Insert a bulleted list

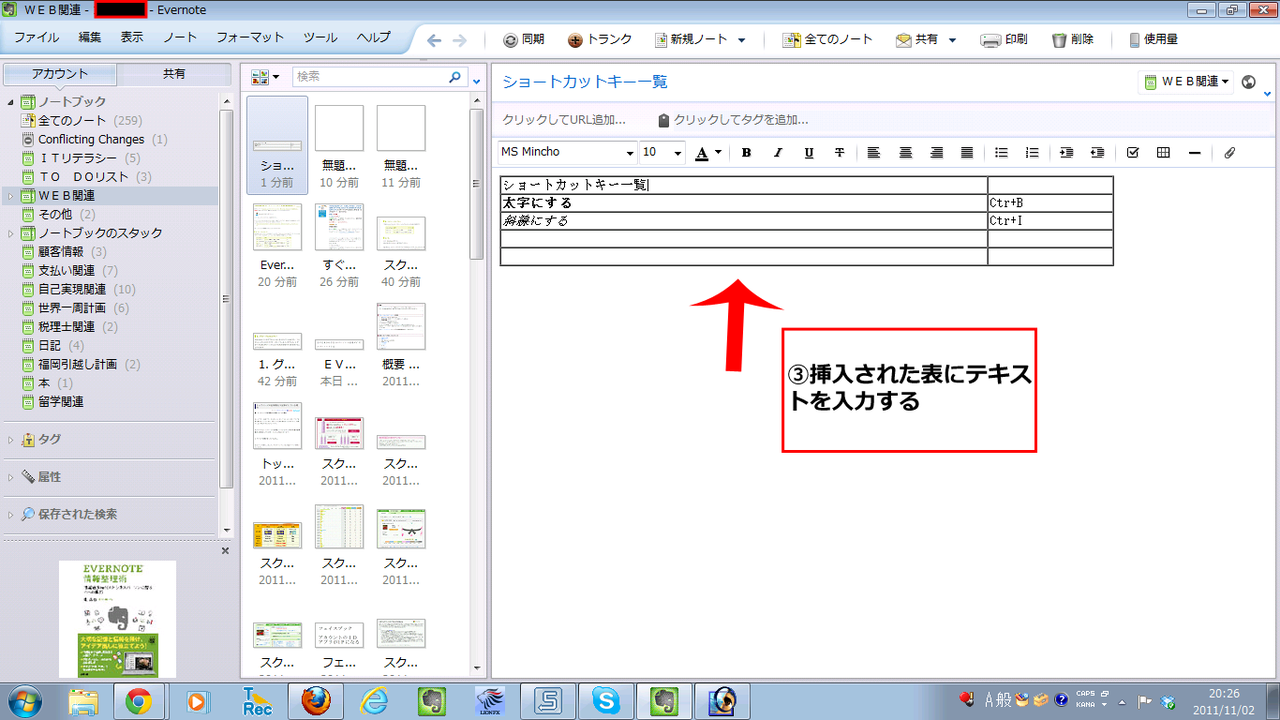click(1001, 153)
